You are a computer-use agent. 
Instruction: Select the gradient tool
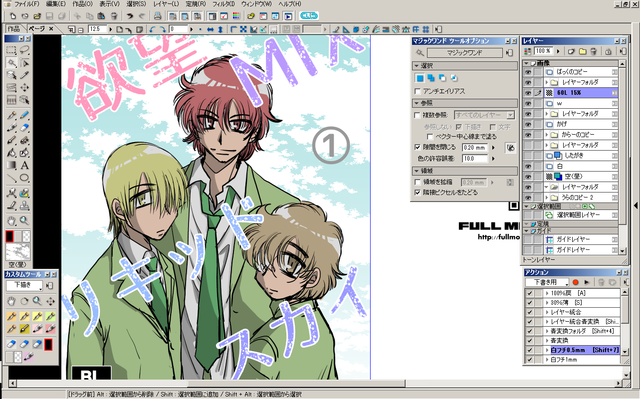(11, 165)
